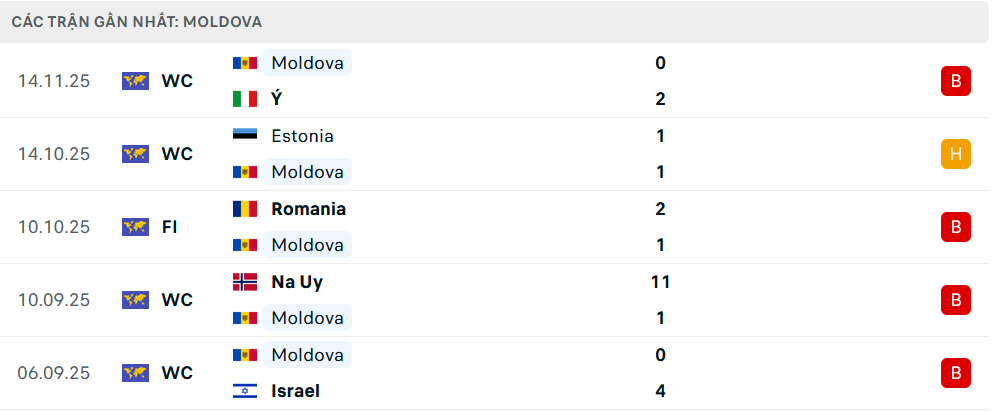Click red B badge for Israel match

pos(955,373)
